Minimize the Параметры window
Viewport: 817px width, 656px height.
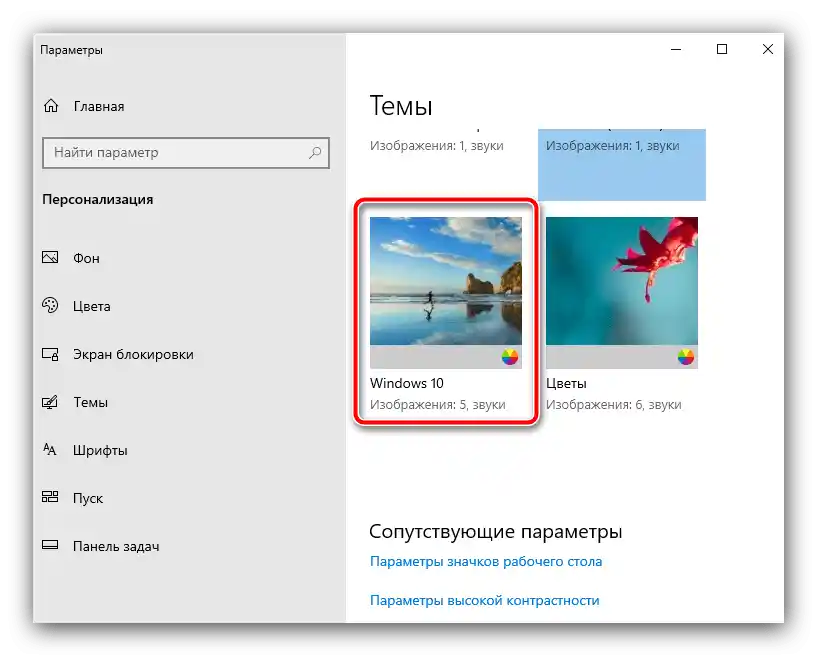676,49
